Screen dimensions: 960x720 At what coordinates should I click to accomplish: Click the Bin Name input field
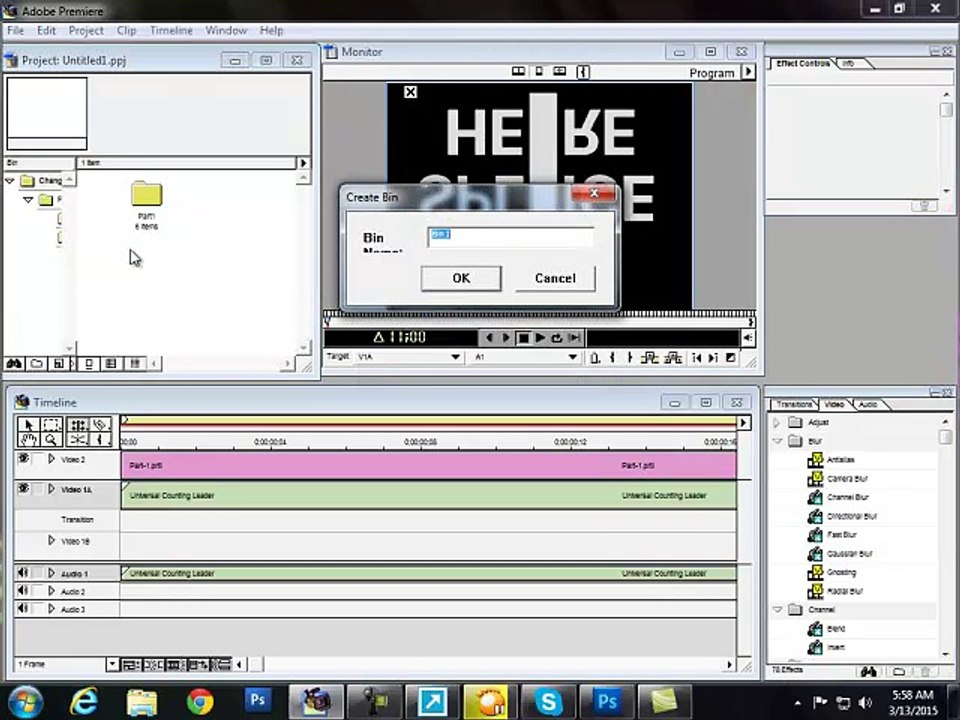click(x=511, y=236)
